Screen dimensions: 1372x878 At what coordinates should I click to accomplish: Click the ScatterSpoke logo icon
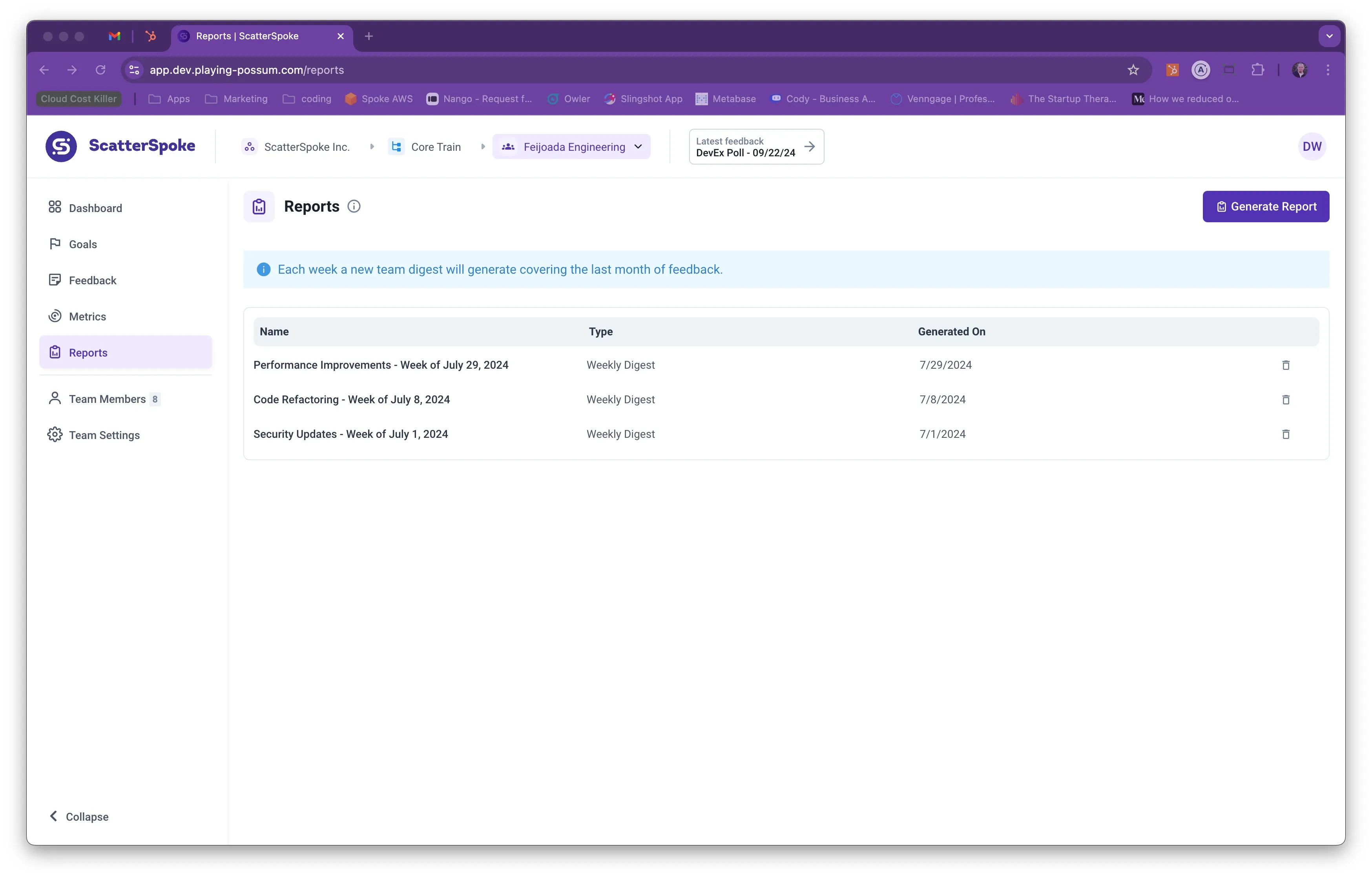[61, 146]
